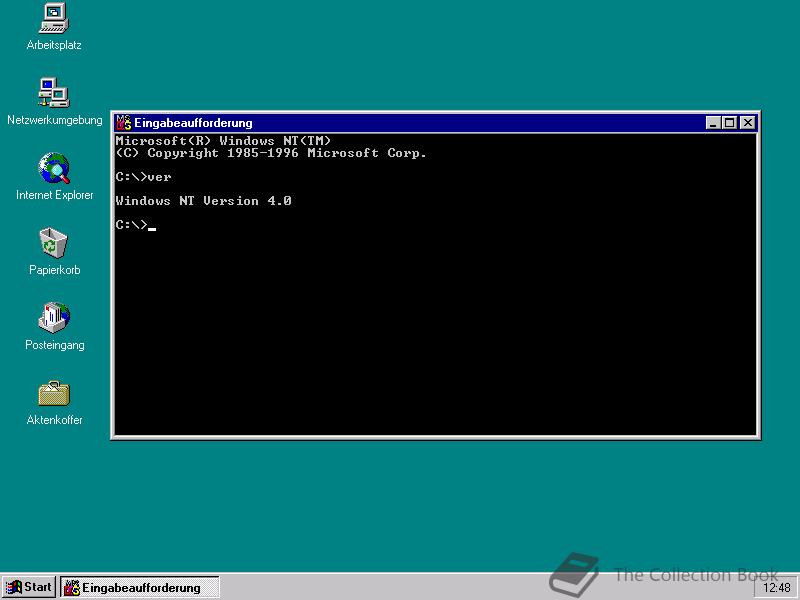Screen dimensions: 800x600
Task: Close the Eingabeaufforderung window
Action: [747, 122]
